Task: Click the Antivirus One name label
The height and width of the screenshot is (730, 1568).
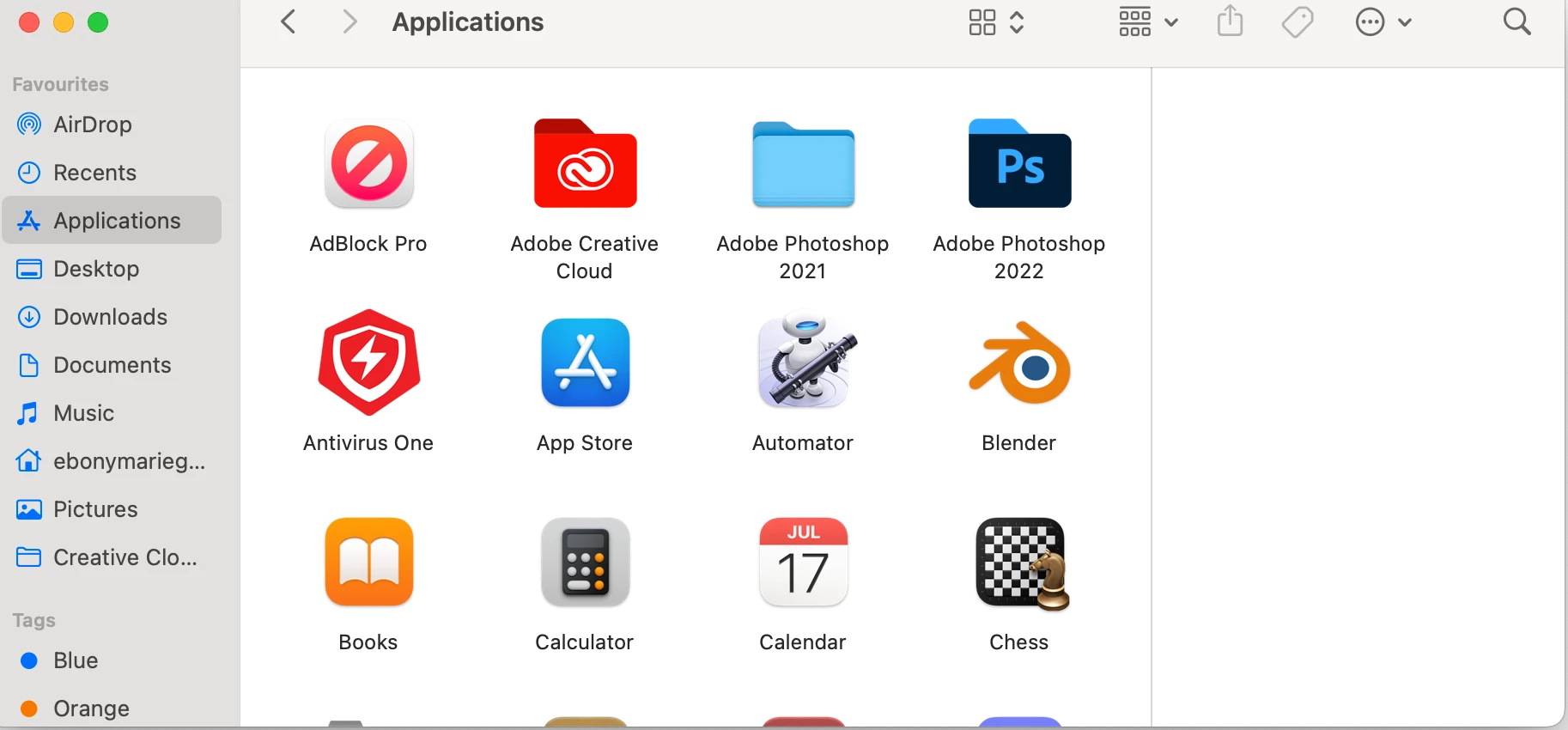Action: [x=368, y=443]
